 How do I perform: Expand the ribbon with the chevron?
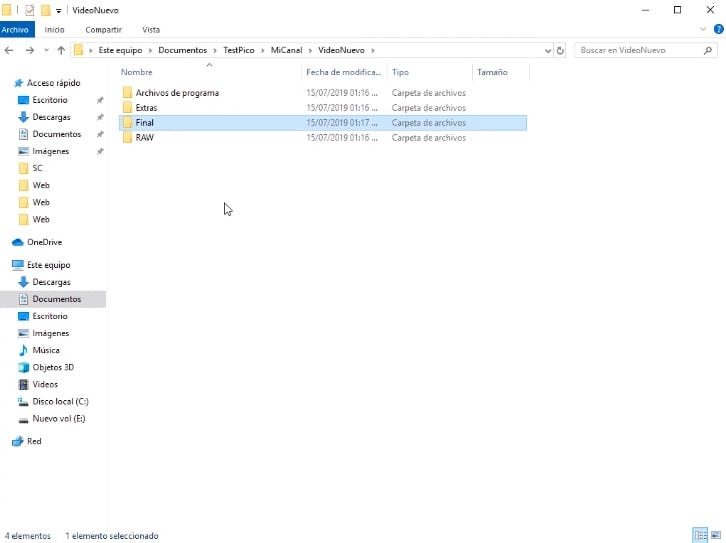click(701, 30)
